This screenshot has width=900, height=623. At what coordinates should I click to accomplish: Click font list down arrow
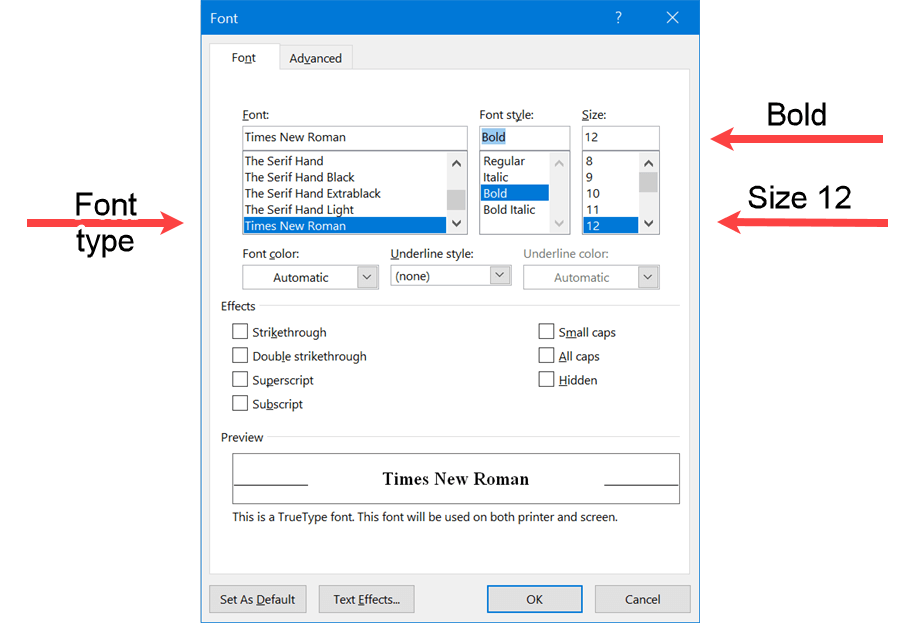456,223
